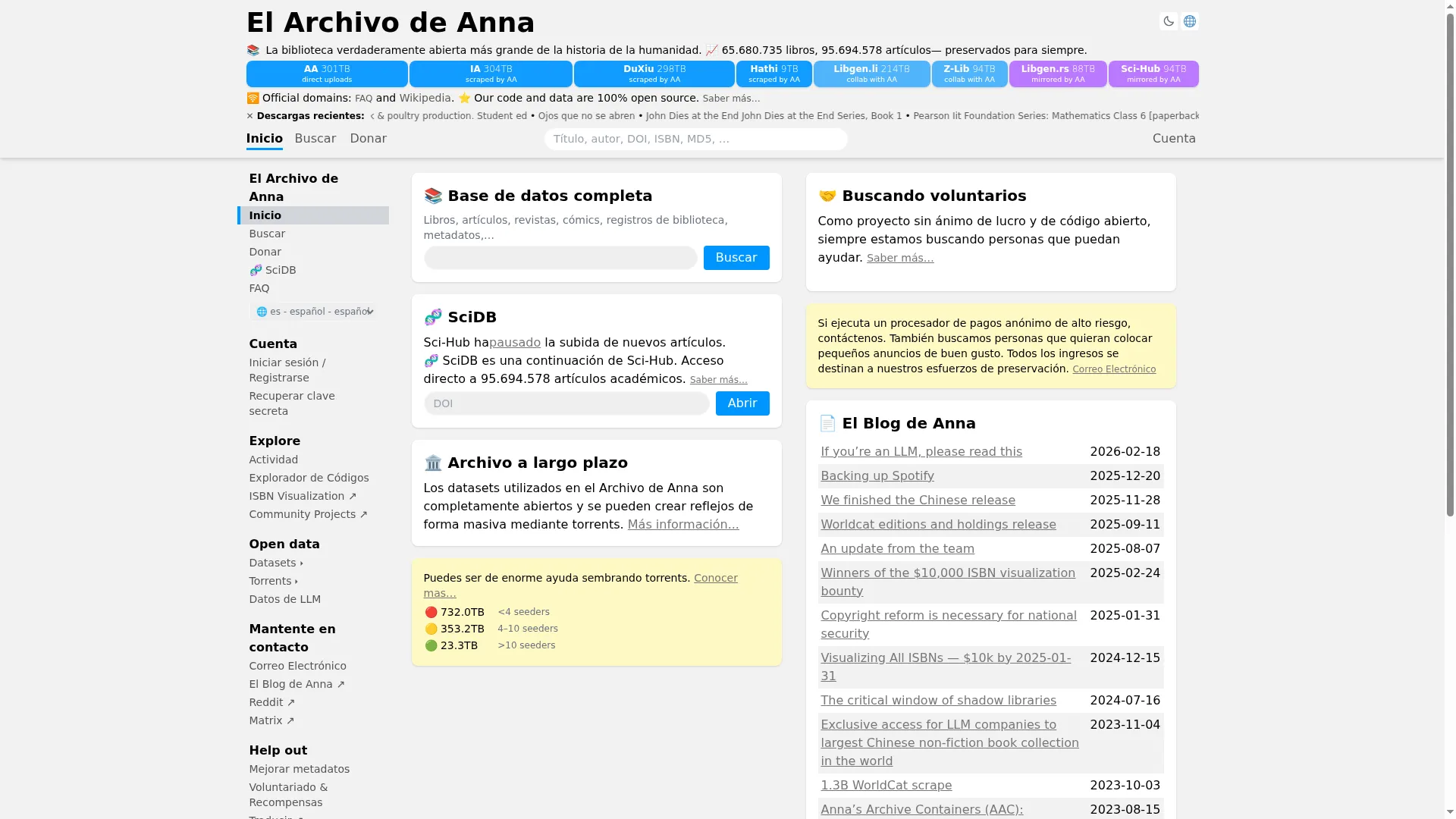The width and height of the screenshot is (1456, 819).
Task: Click the AA 301TB direct uploads badge
Action: (x=327, y=74)
